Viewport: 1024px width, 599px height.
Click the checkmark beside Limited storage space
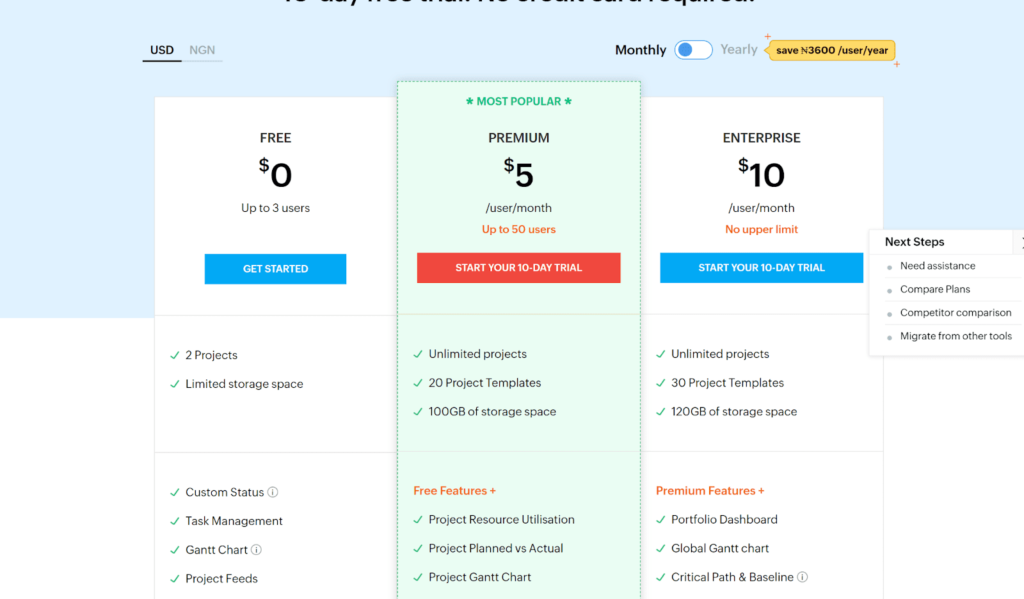pos(174,384)
